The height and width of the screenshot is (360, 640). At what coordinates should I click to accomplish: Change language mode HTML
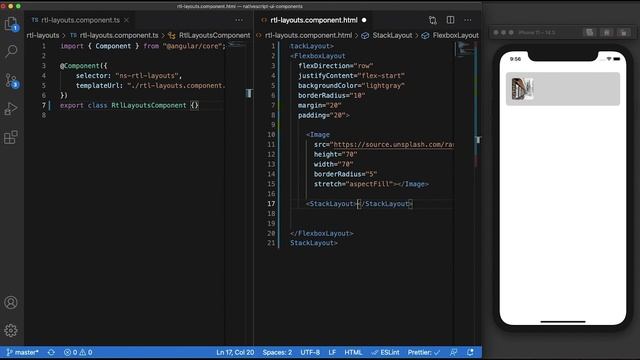353,352
